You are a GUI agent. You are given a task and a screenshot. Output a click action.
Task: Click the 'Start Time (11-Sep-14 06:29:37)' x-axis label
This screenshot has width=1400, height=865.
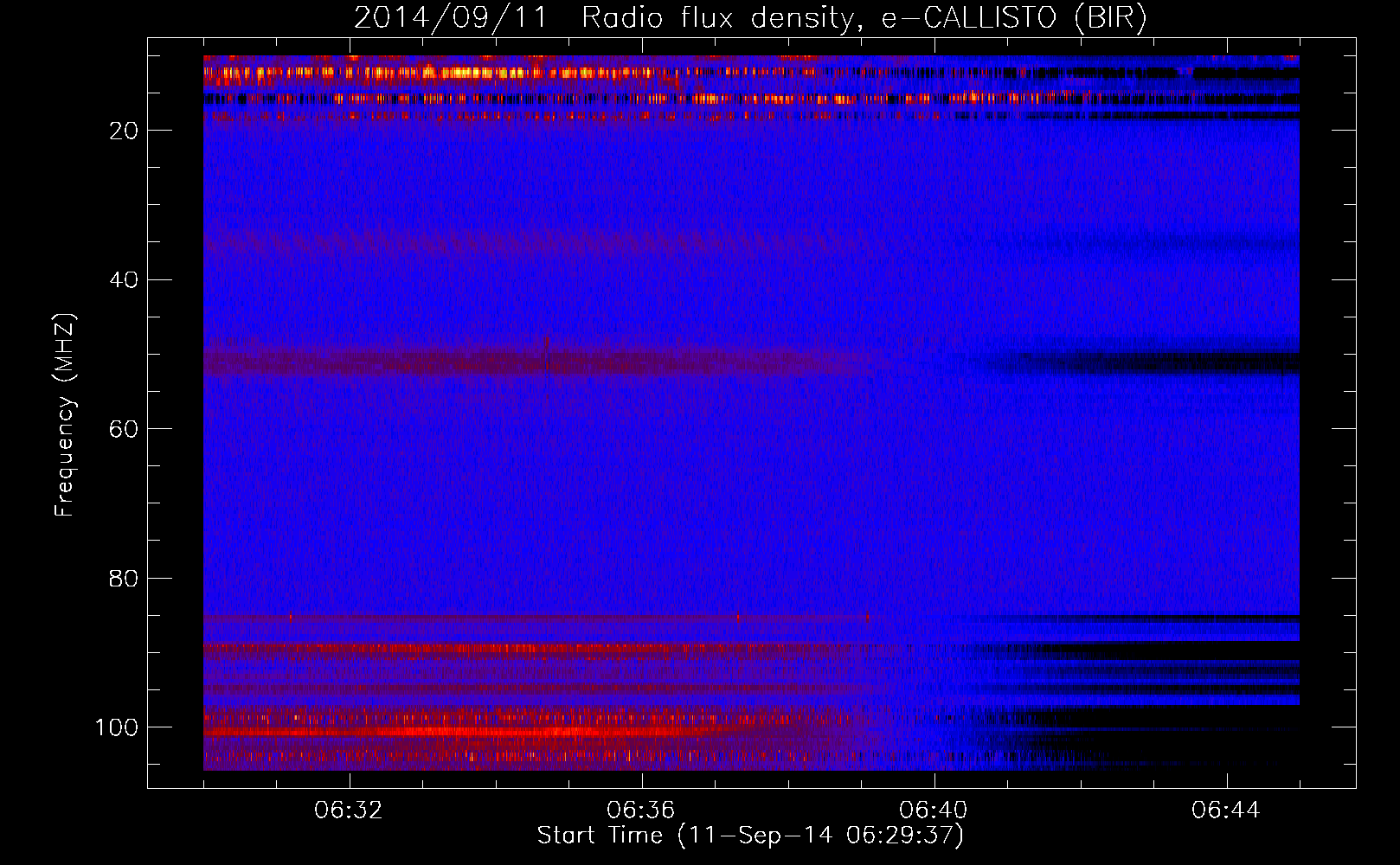(750, 836)
